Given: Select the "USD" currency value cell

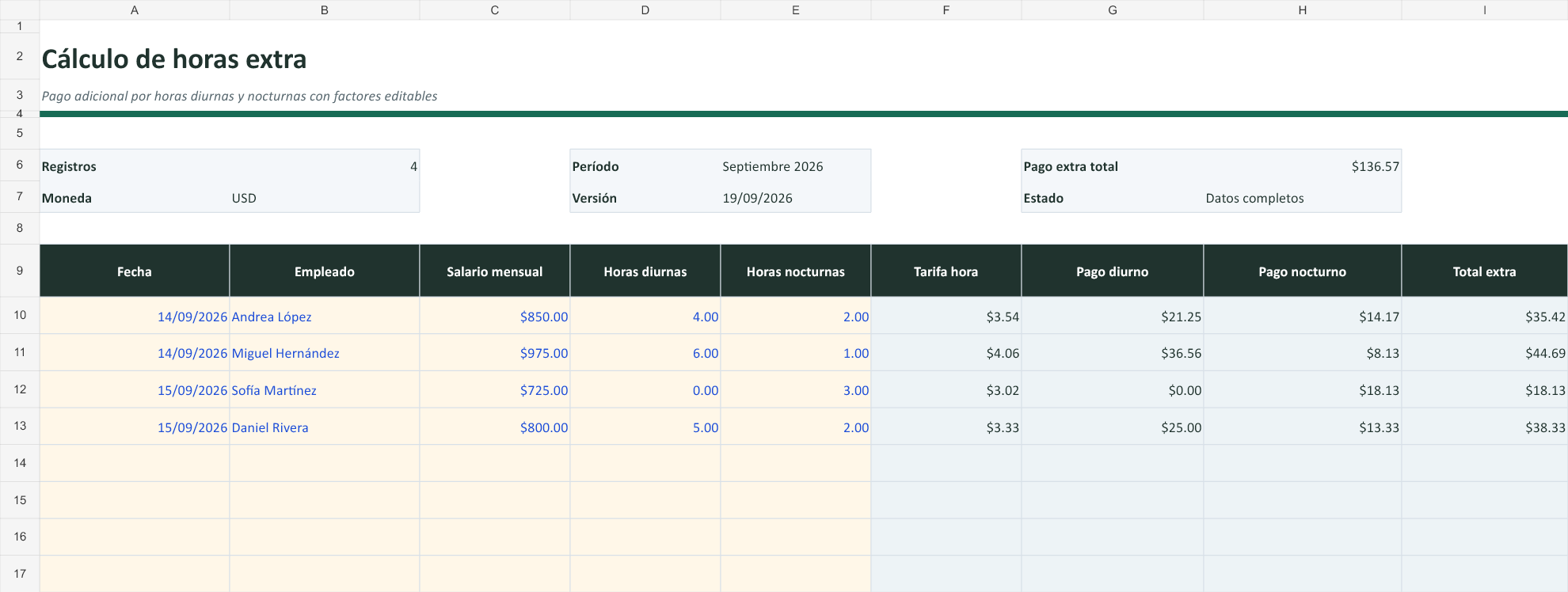Looking at the screenshot, I should tap(325, 198).
